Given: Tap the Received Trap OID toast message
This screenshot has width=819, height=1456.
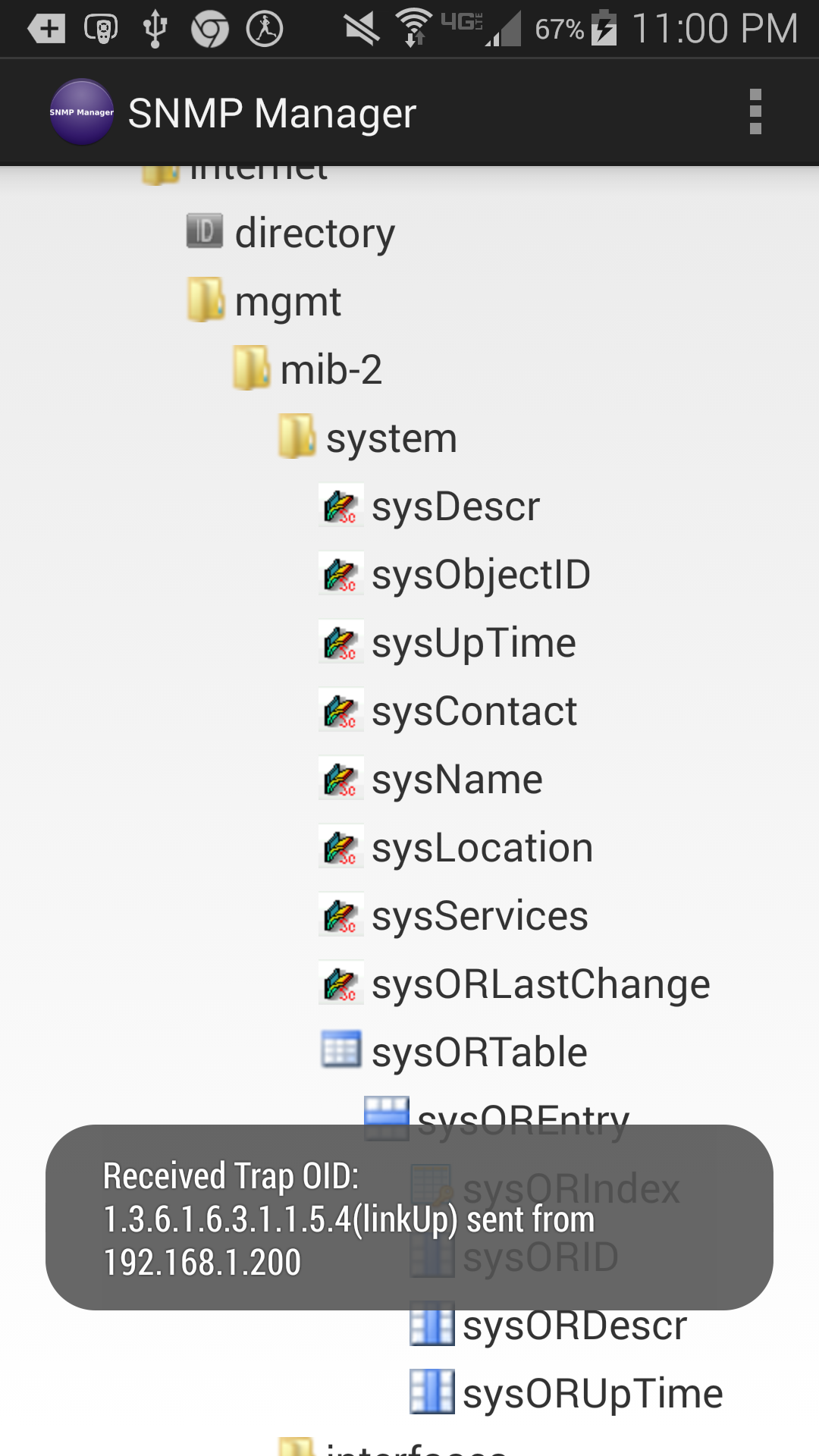Looking at the screenshot, I should click(409, 1218).
